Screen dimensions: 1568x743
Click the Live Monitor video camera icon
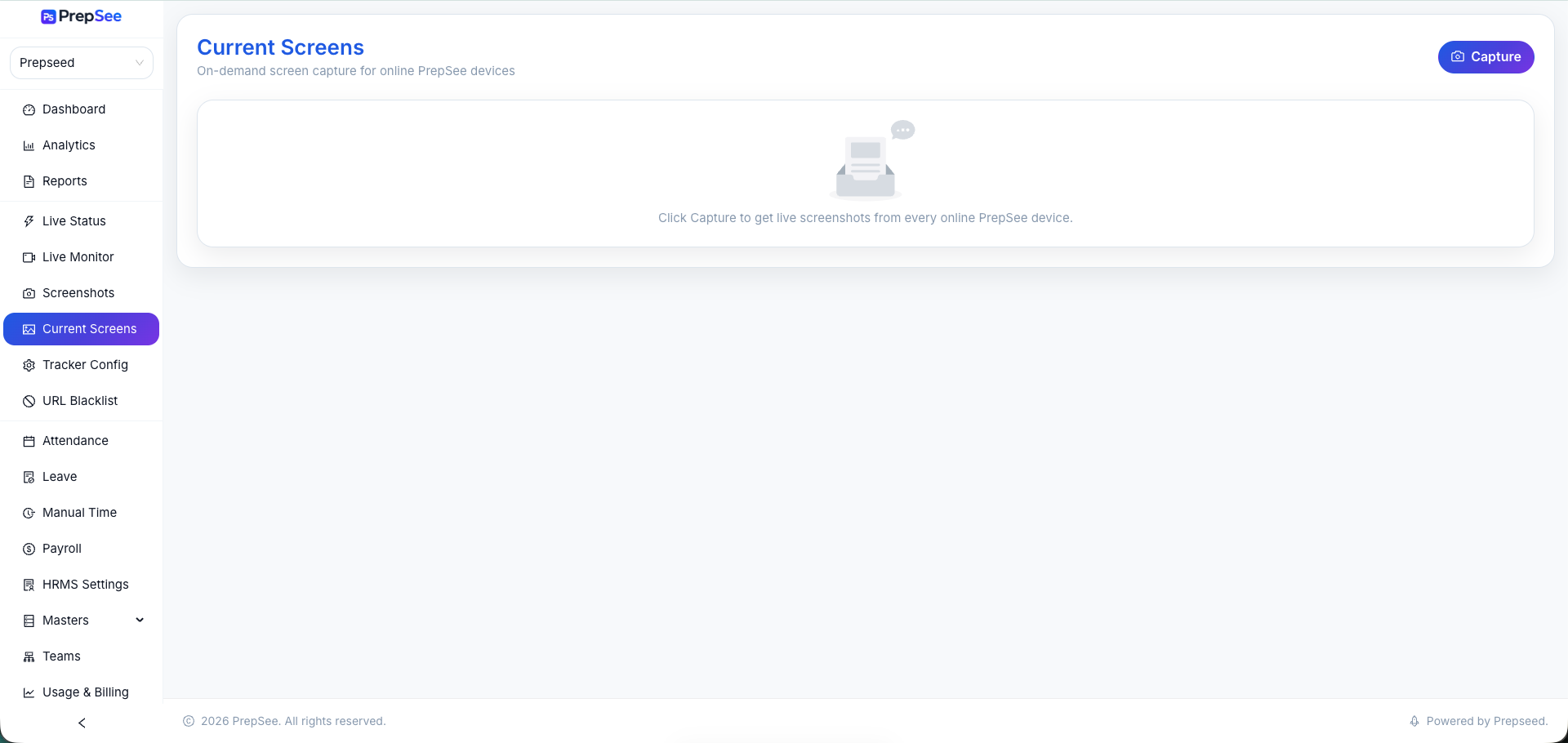(x=29, y=258)
